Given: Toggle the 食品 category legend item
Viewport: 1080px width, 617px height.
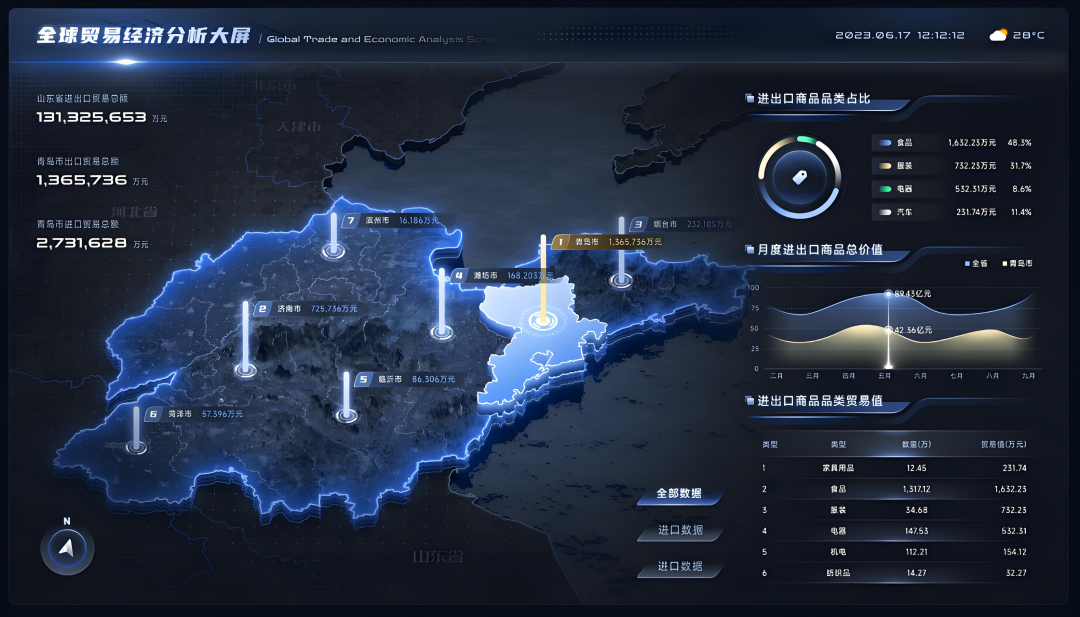Looking at the screenshot, I should pyautogui.click(x=903, y=143).
